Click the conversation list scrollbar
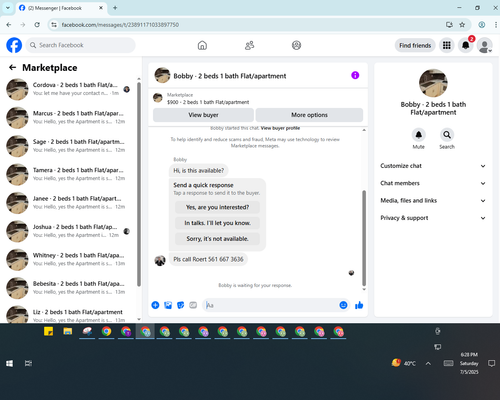Image resolution: width=500 pixels, height=400 pixels. pos(139,183)
